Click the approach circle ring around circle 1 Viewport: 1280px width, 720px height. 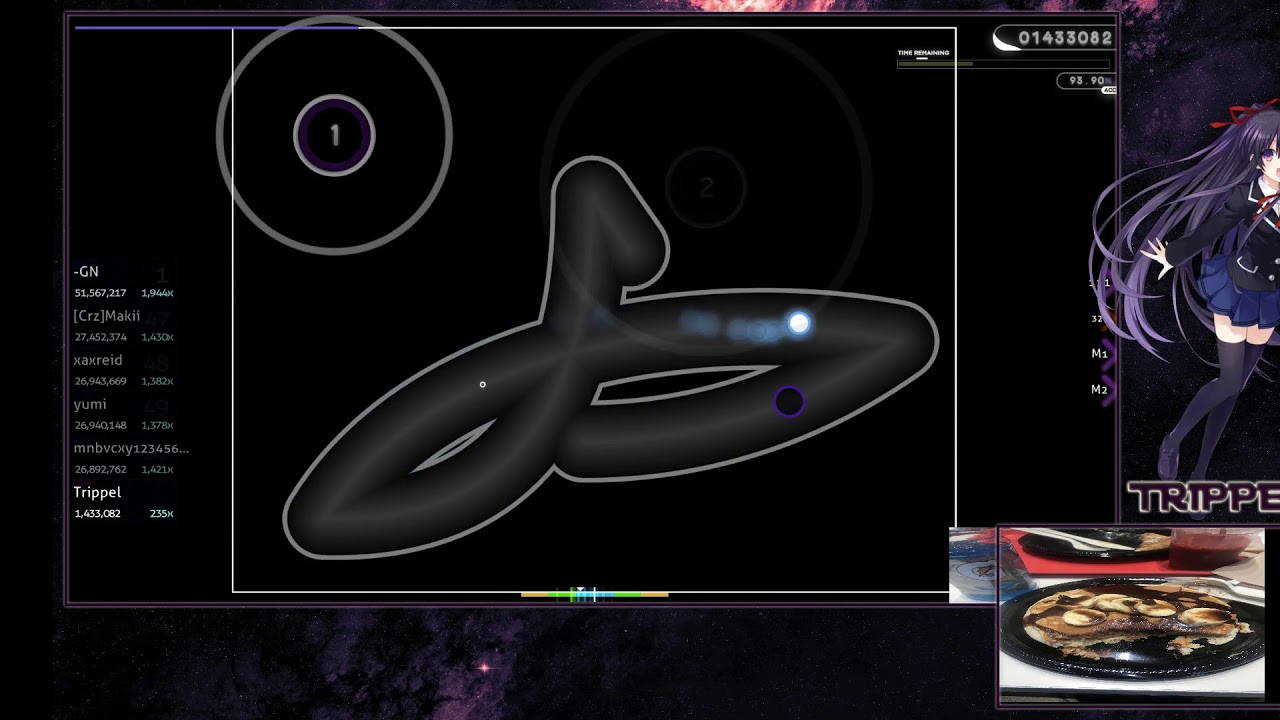click(334, 135)
